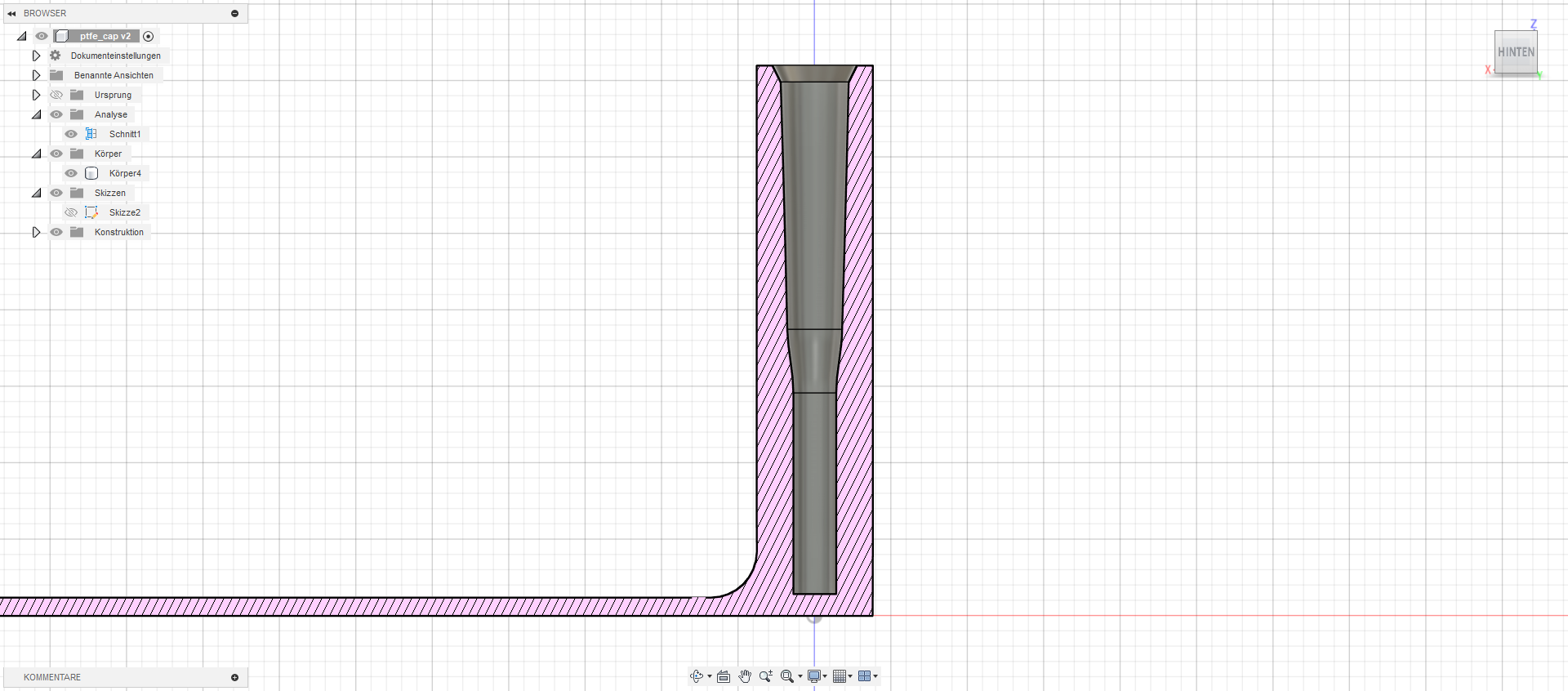This screenshot has height=691, width=1568.
Task: Open the Viewports layout icon
Action: click(864, 676)
